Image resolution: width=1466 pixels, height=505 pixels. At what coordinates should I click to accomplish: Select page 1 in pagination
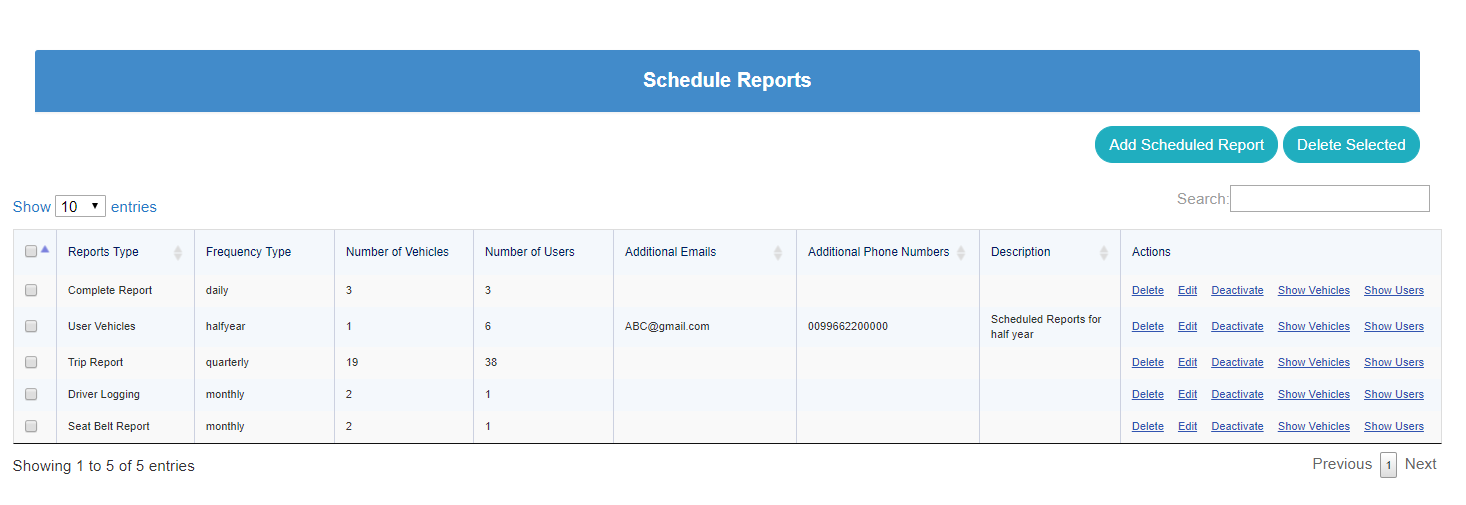coord(1388,465)
